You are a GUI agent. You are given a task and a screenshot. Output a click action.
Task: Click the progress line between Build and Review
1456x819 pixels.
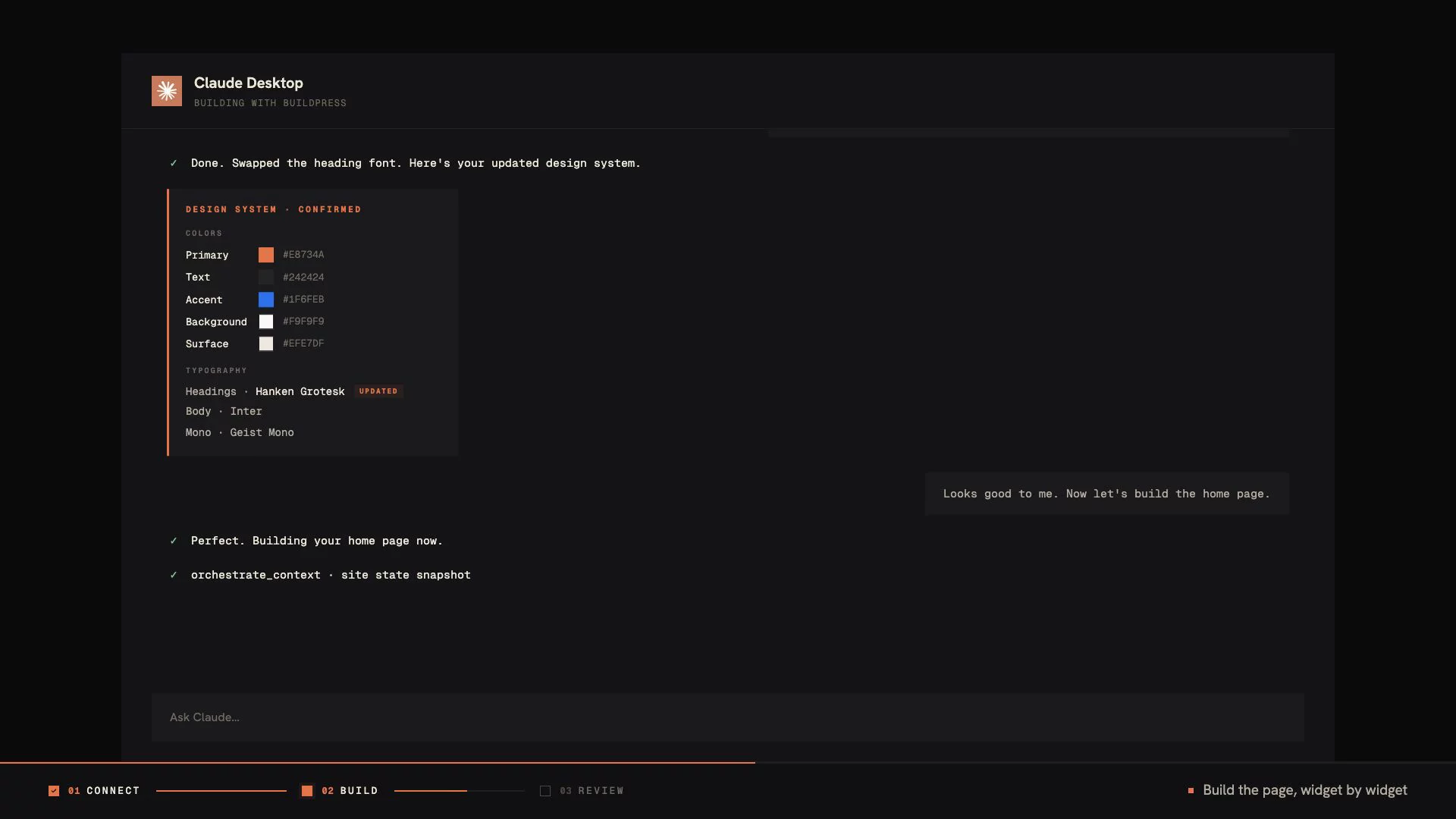click(460, 791)
